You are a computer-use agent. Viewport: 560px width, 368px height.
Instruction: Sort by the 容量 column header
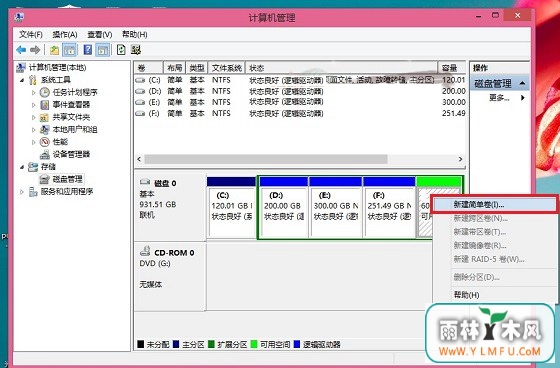point(452,68)
